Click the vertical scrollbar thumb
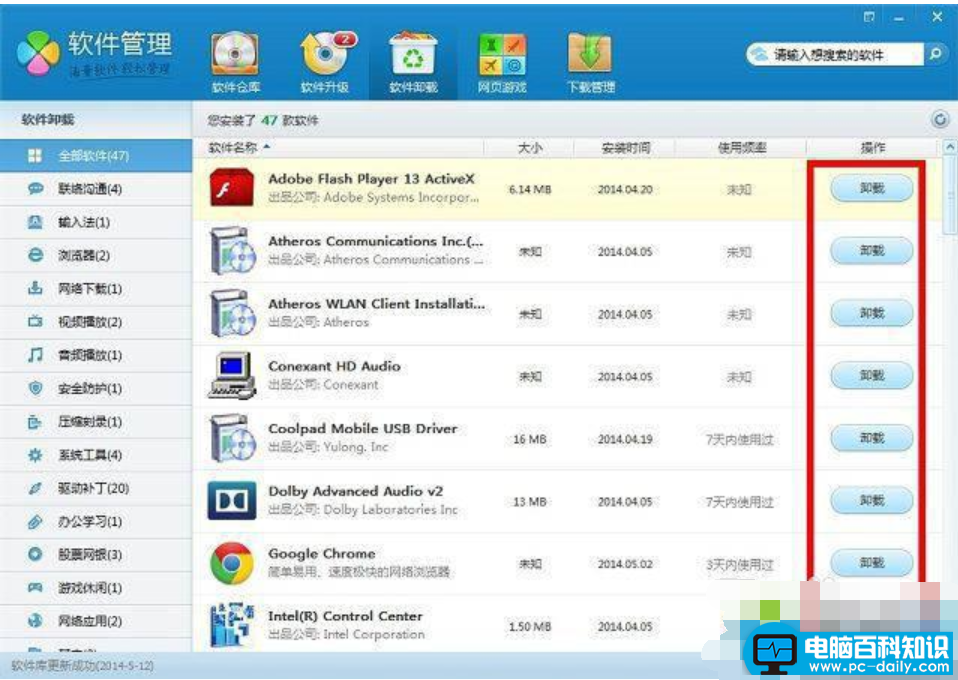 950,196
